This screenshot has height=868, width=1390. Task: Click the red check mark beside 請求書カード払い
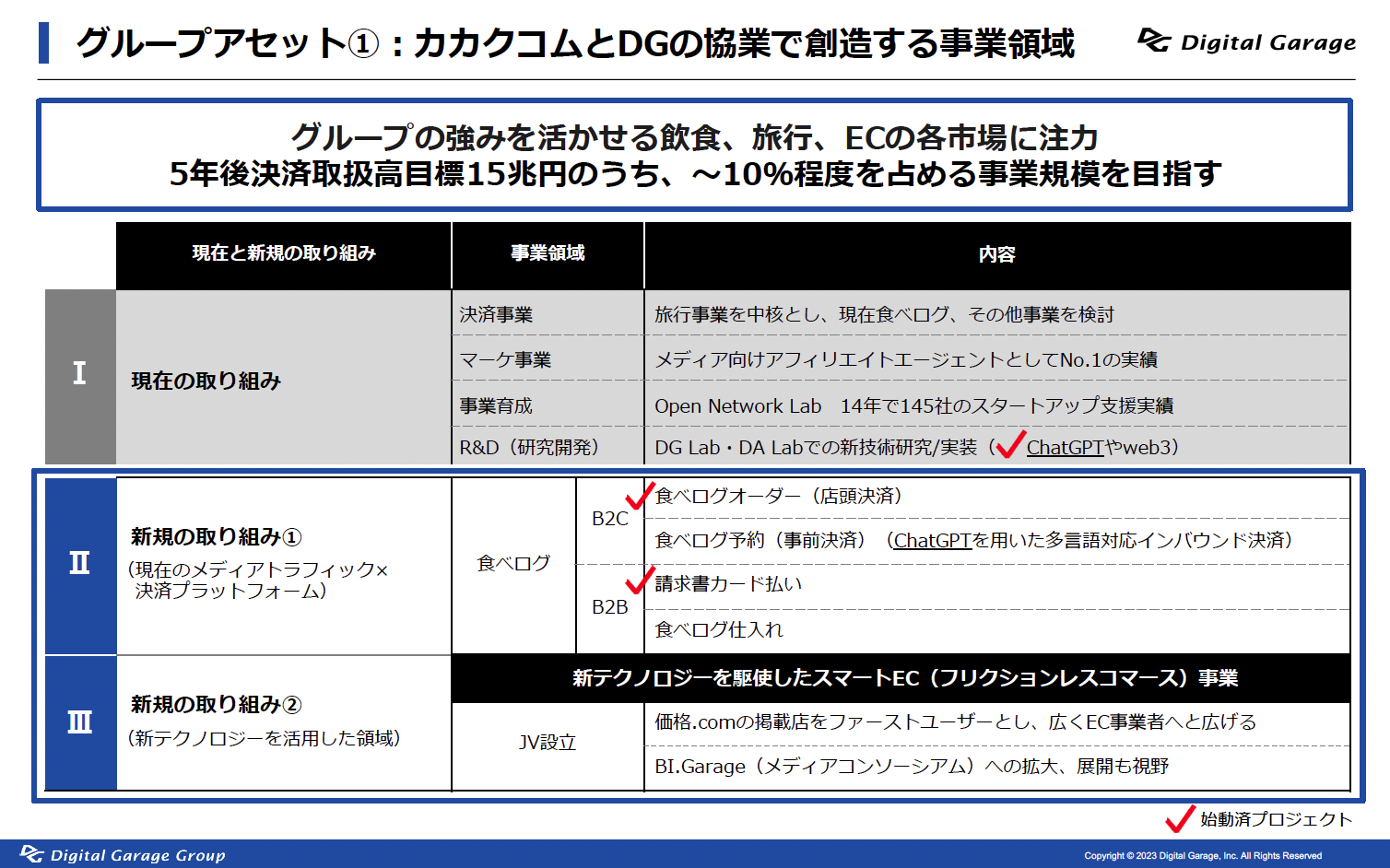pyautogui.click(x=640, y=581)
